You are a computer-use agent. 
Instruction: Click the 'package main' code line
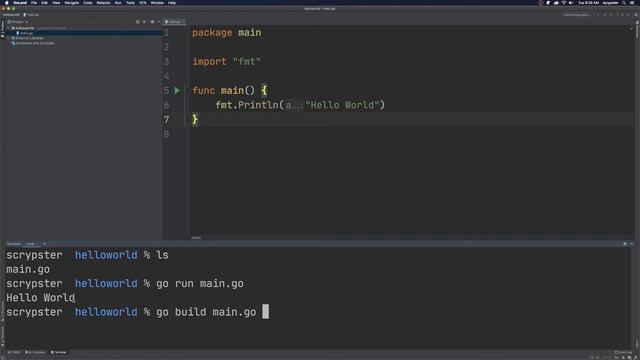[227, 33]
